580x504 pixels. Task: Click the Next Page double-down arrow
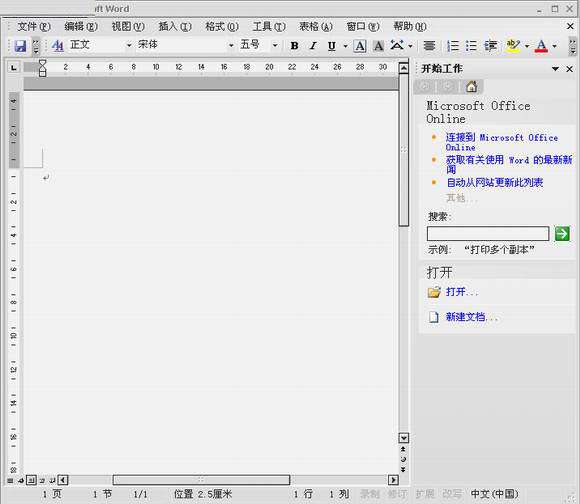point(403,470)
